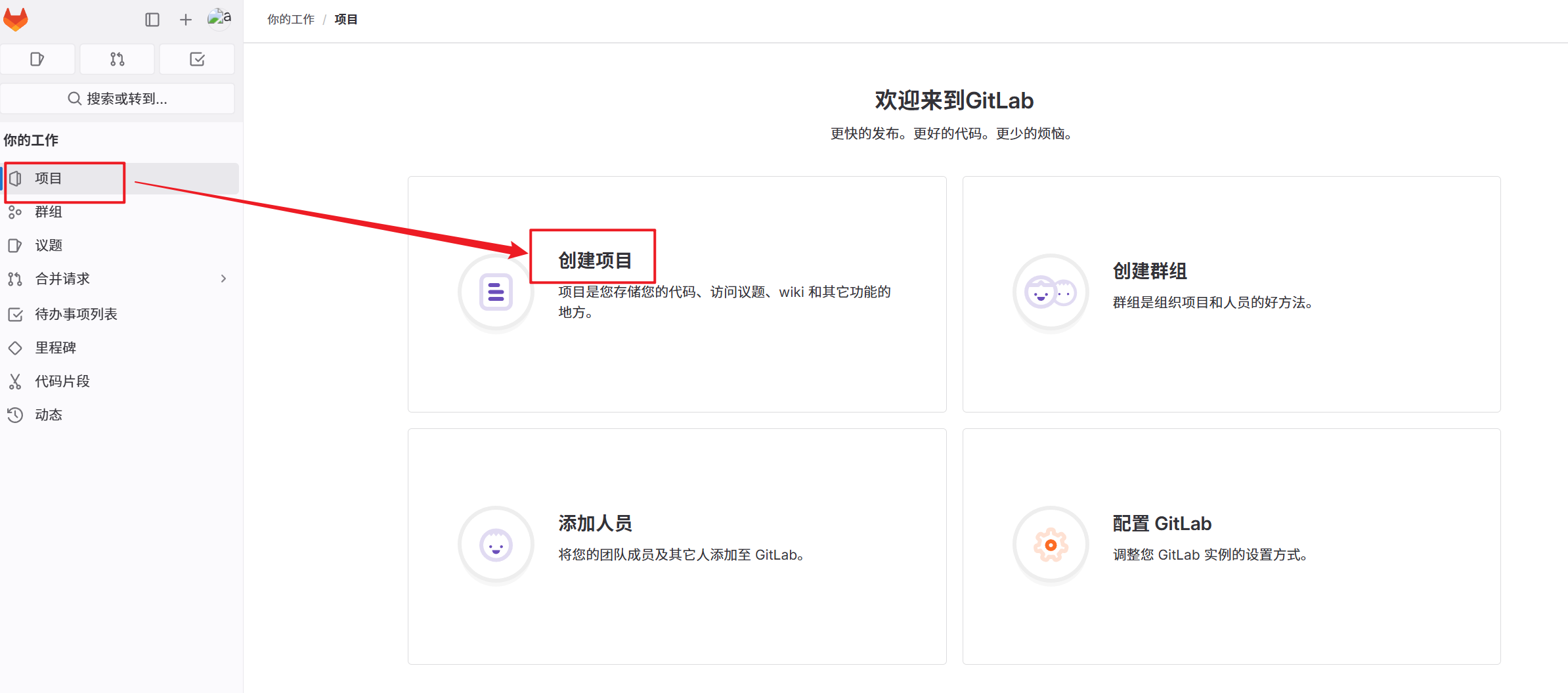Open 待办事项列表 in the sidebar
This screenshot has height=693, width=1568.
click(120, 314)
